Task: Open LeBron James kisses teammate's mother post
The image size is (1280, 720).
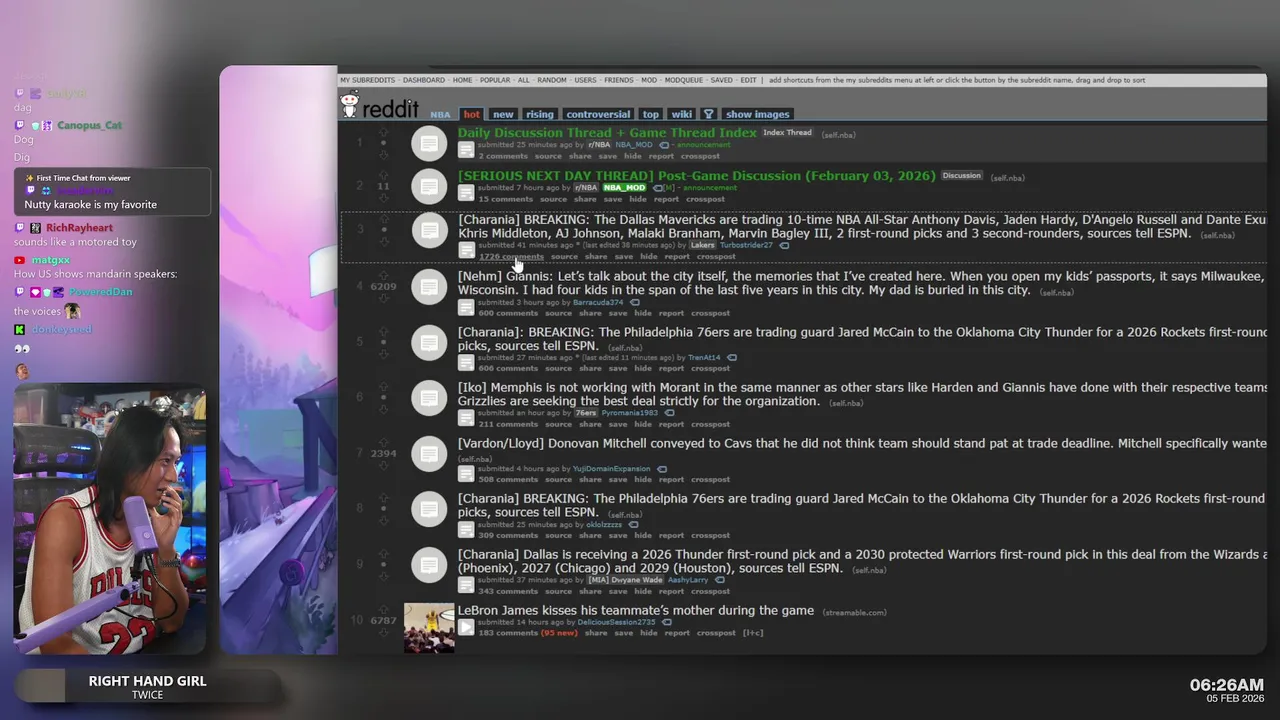Action: (636, 610)
